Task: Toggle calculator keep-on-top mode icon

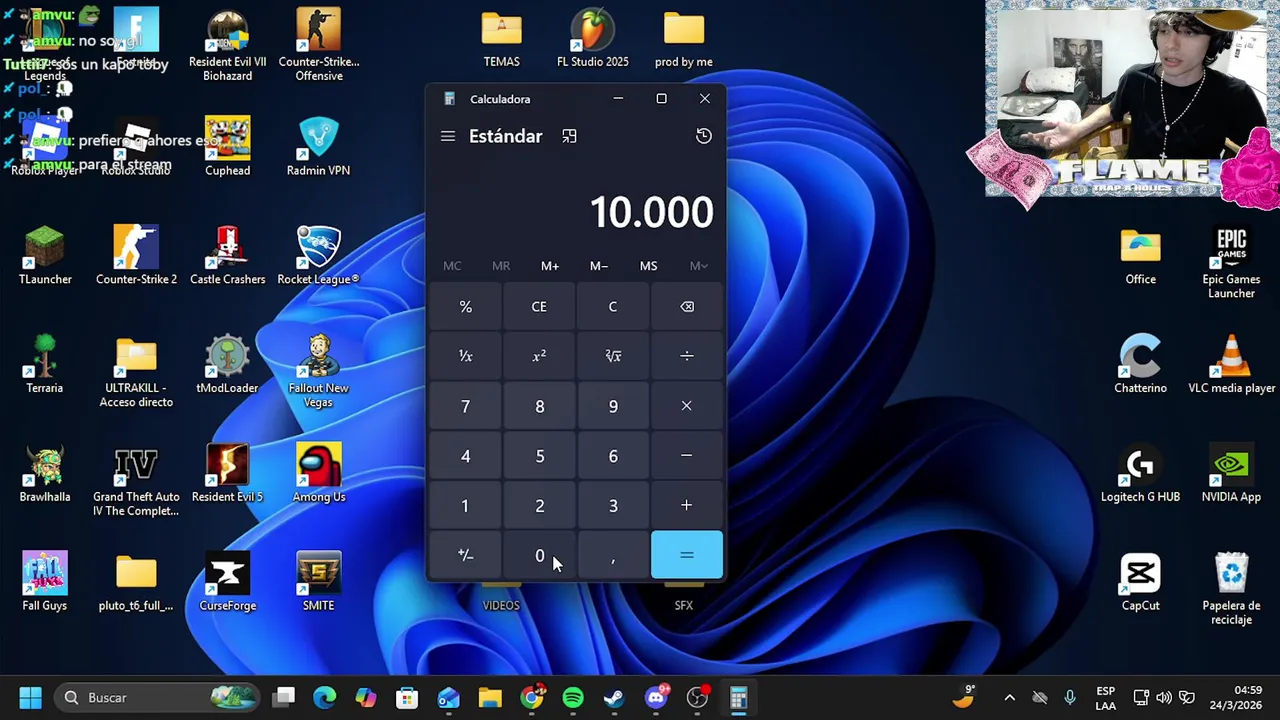Action: [569, 136]
